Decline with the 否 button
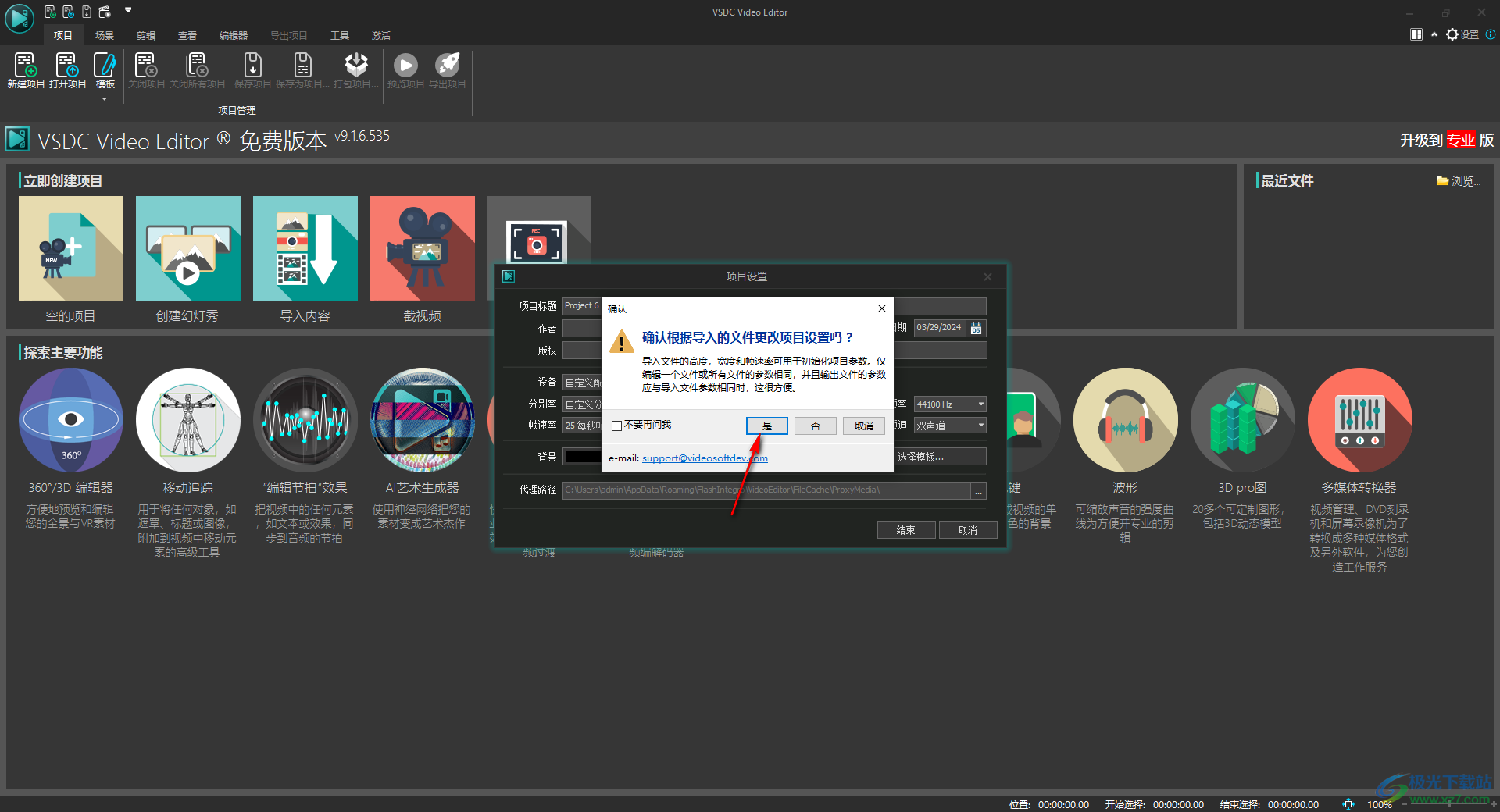The width and height of the screenshot is (1500, 812). tap(815, 426)
